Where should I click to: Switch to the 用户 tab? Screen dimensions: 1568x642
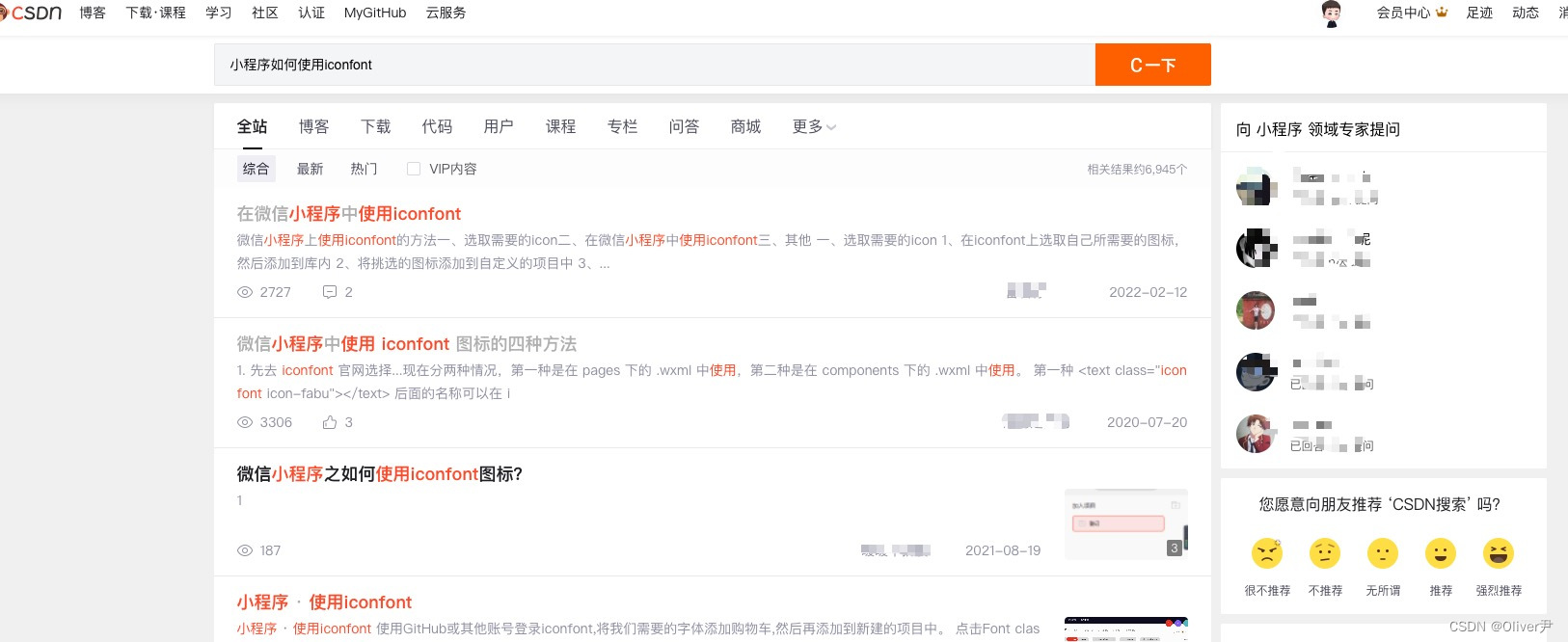(500, 126)
